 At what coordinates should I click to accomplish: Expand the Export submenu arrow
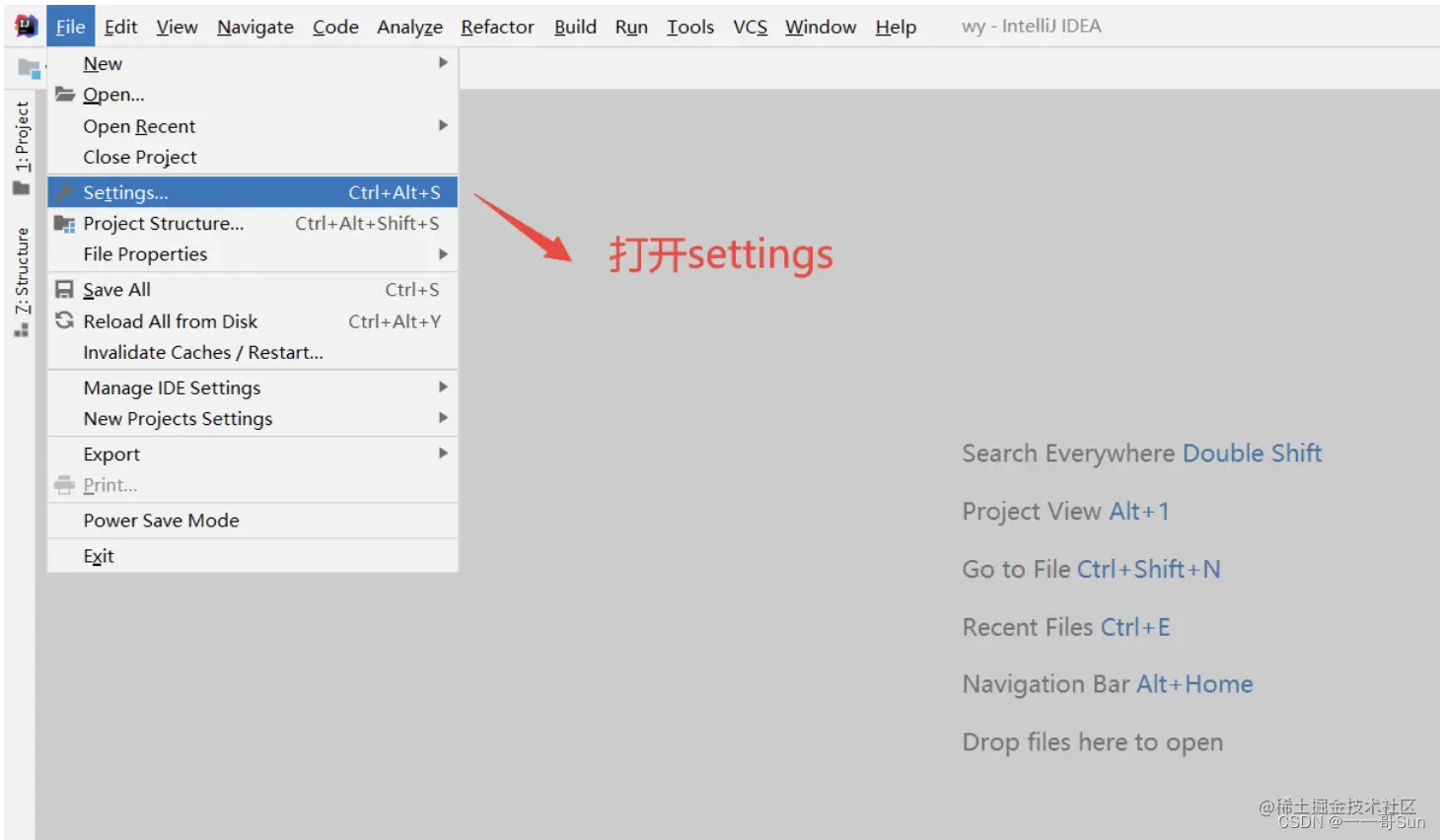click(443, 454)
